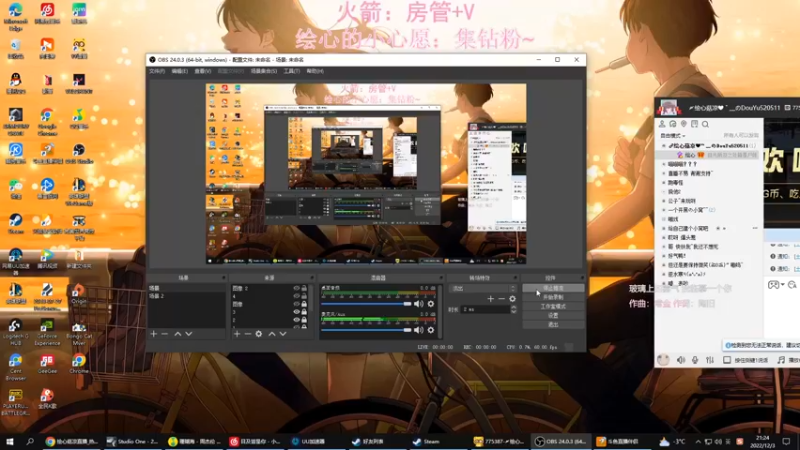Screen dimensions: 800x450
Task: Mute the desktop audio speaker icon
Action: [418, 304]
